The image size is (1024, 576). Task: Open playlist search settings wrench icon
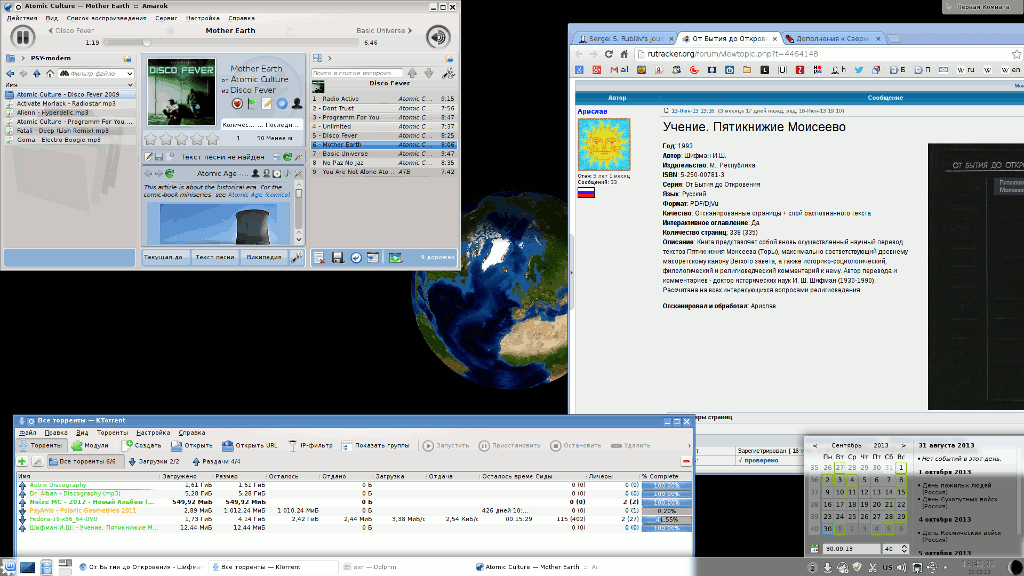[448, 73]
